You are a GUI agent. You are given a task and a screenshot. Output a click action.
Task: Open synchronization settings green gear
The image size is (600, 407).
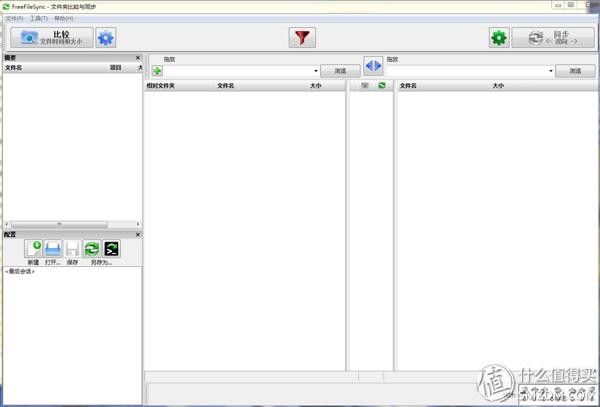(499, 37)
